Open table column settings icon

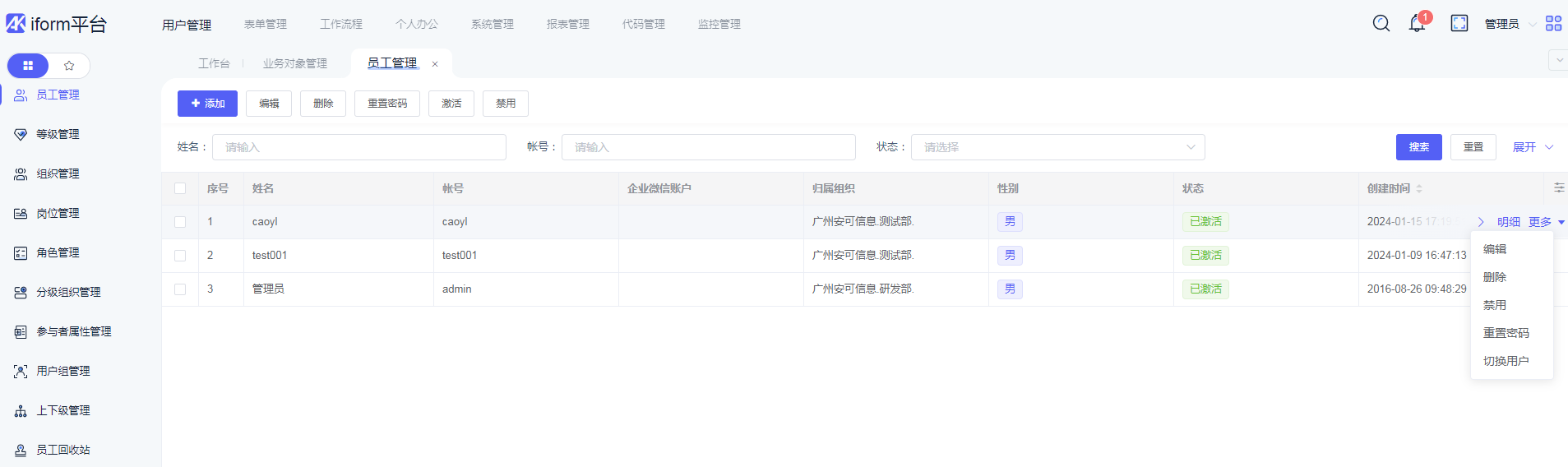click(x=1558, y=188)
